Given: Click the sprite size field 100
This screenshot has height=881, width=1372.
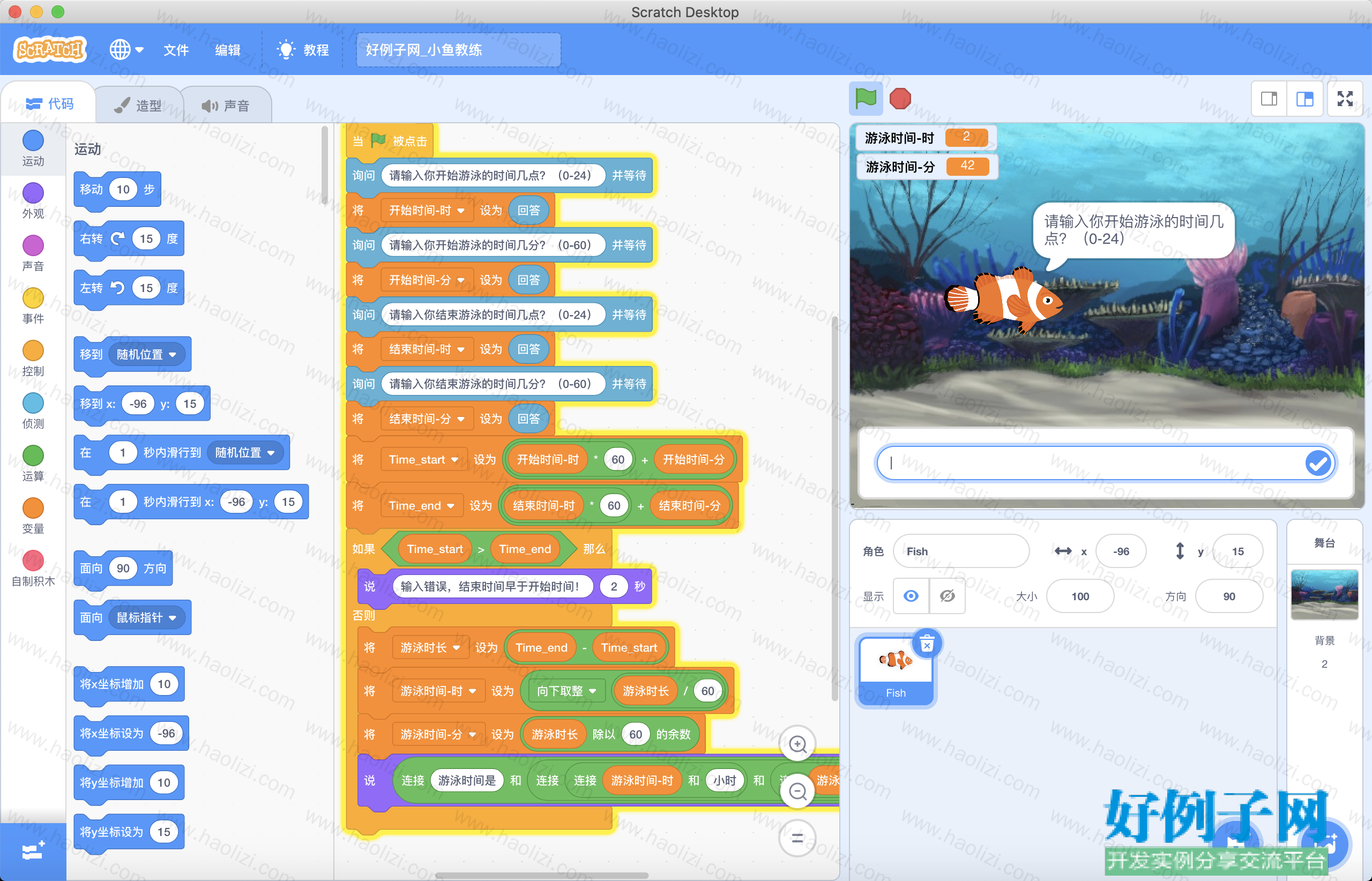Looking at the screenshot, I should pos(1079,596).
